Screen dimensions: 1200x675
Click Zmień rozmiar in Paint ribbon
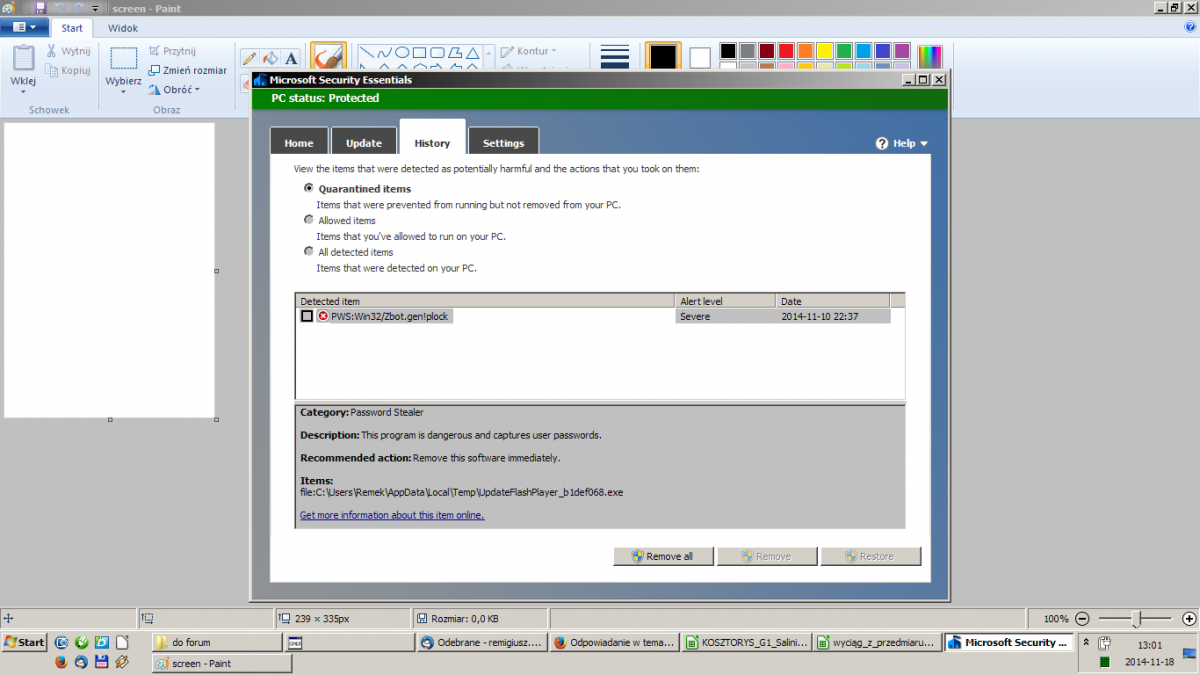[x=187, y=71]
